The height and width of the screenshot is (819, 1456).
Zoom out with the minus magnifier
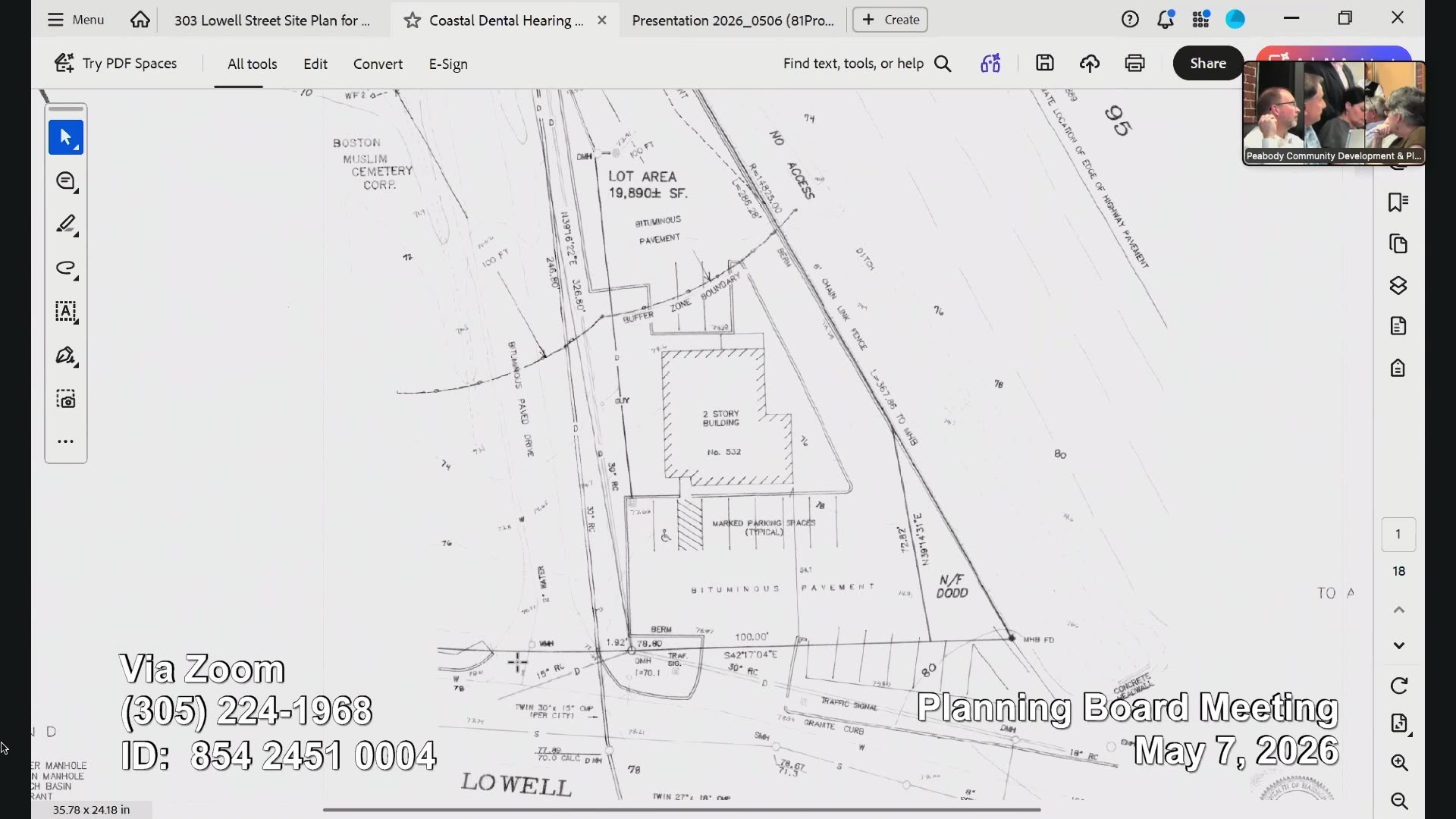(x=1400, y=801)
